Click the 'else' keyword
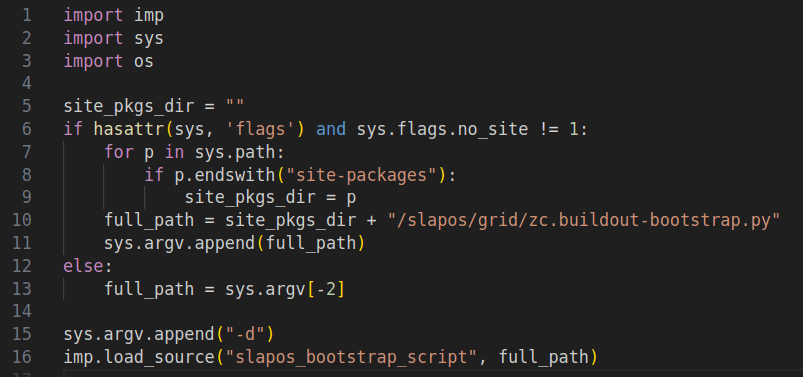 click(83, 266)
